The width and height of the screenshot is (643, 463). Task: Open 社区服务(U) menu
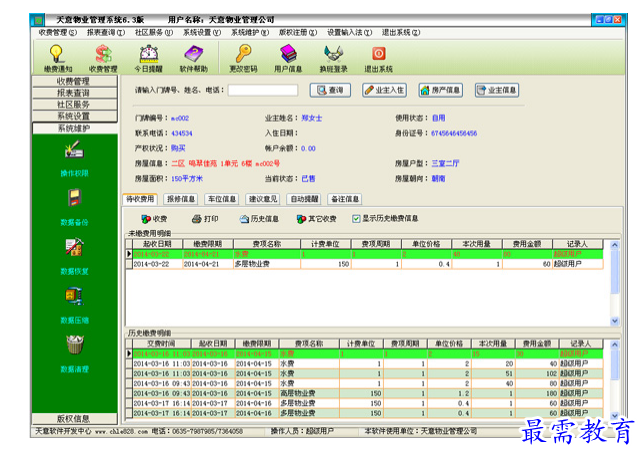(154, 32)
